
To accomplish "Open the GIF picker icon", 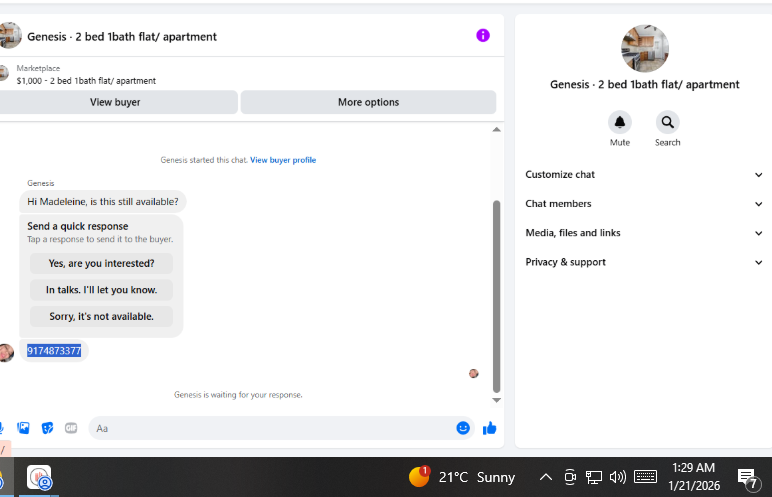I will click(x=71, y=428).
